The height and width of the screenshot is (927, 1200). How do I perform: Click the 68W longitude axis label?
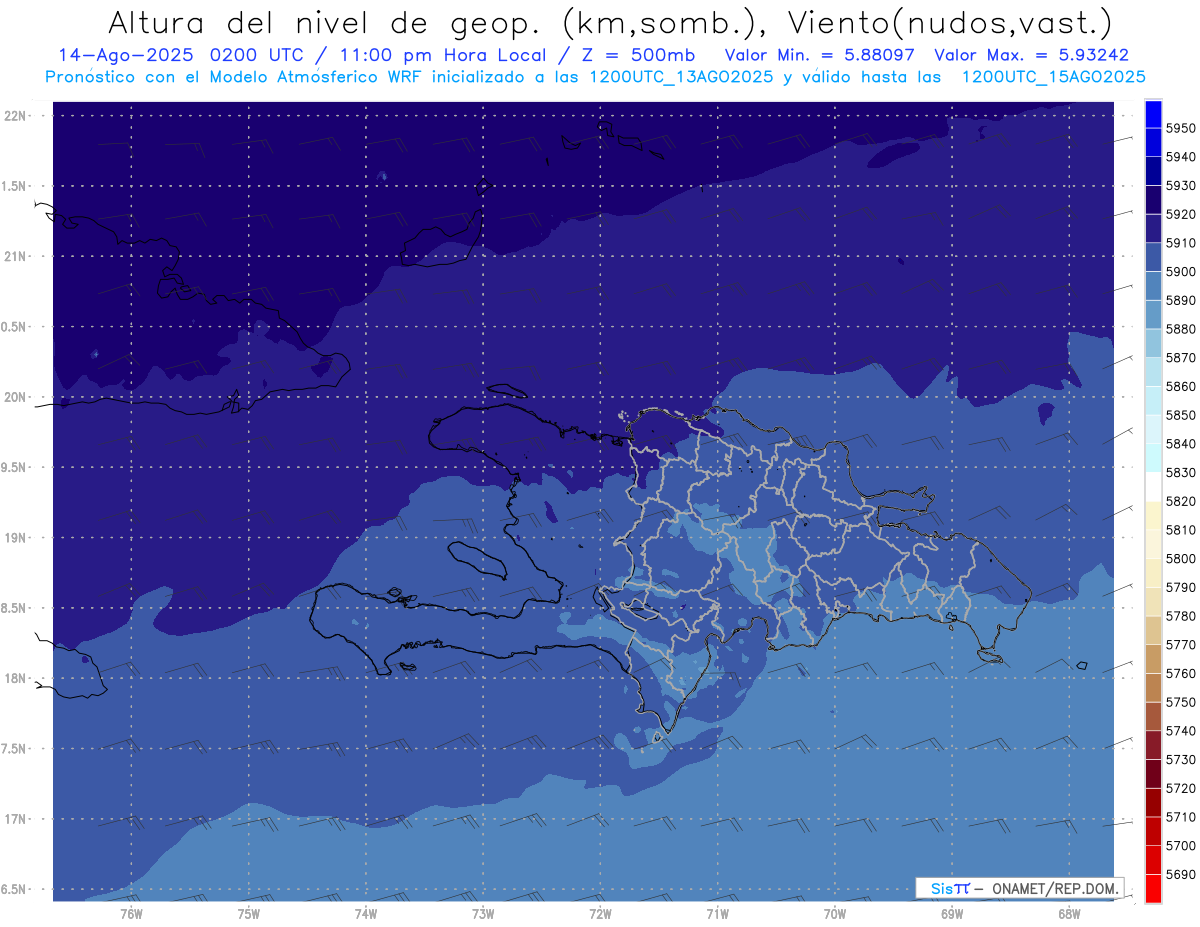pos(1068,912)
